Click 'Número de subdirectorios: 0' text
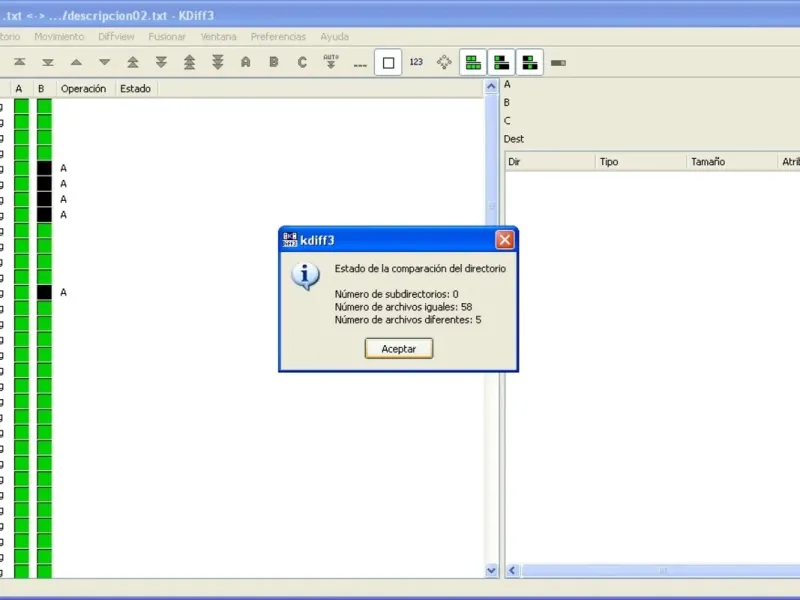The height and width of the screenshot is (600, 800). 396,294
